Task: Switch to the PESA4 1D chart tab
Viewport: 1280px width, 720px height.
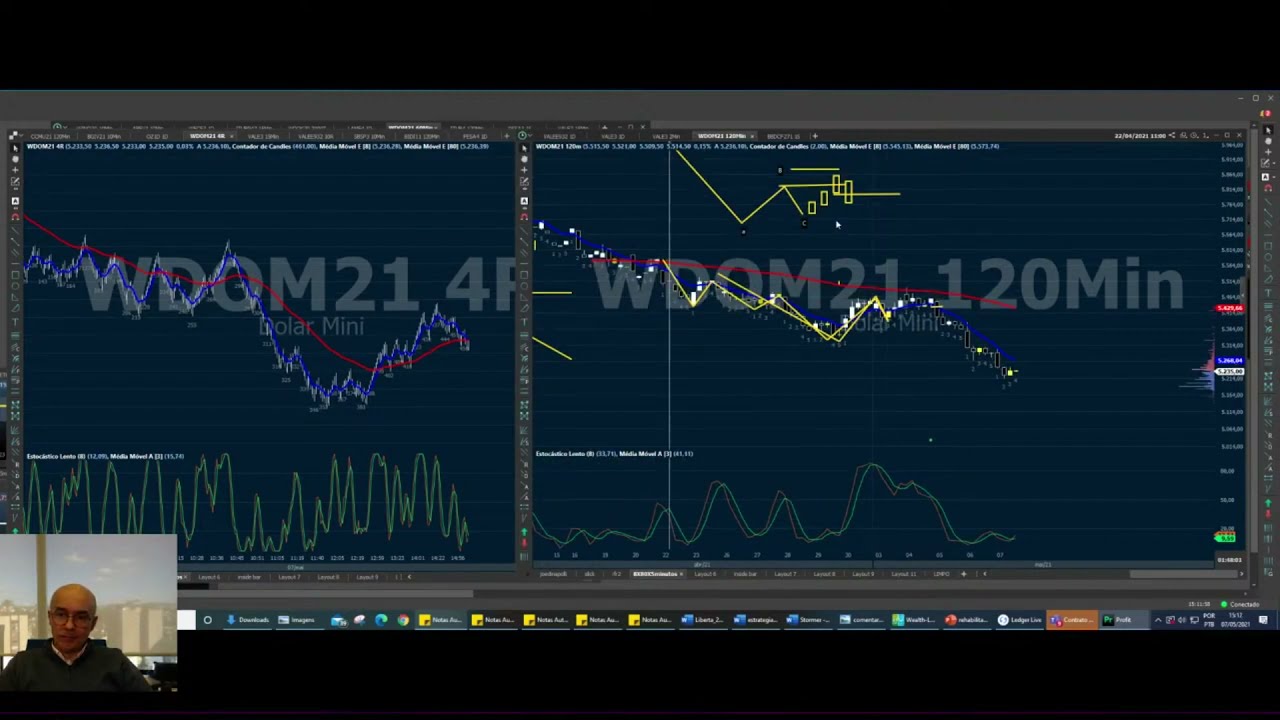Action: pyautogui.click(x=475, y=136)
